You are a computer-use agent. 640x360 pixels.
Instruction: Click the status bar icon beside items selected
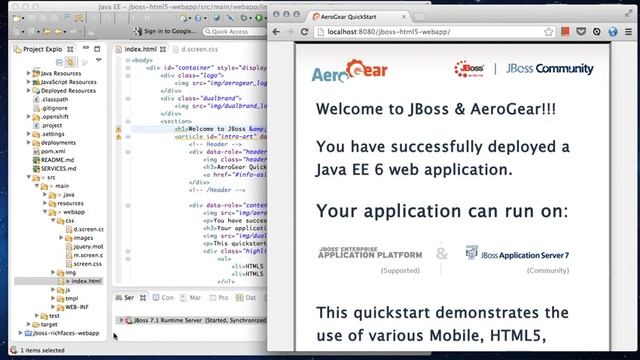click(x=13, y=350)
